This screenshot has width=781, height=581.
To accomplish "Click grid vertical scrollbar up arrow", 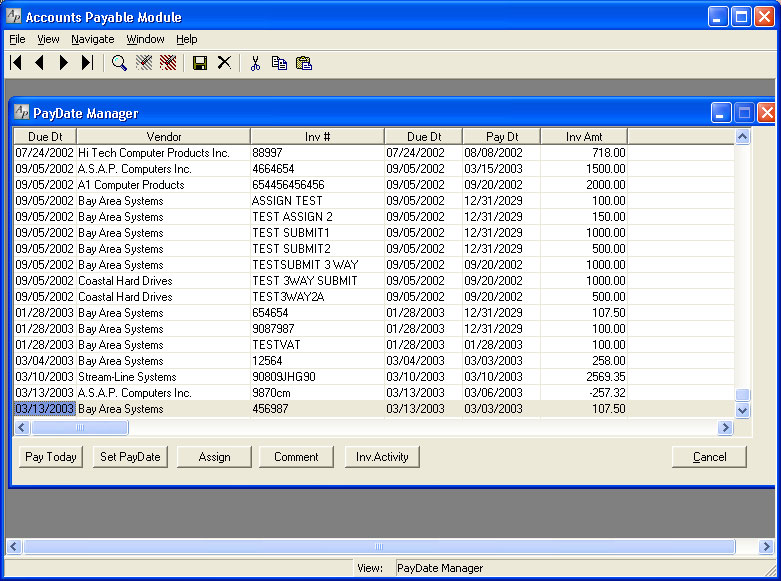I will click(x=742, y=137).
